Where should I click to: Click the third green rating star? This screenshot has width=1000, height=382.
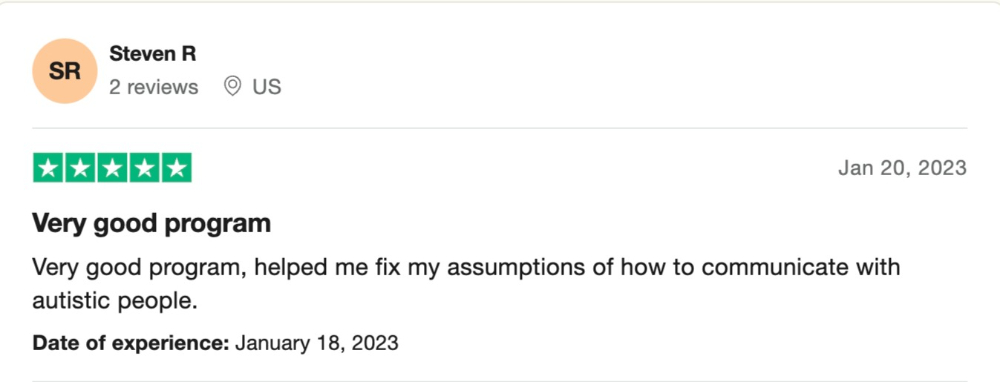tap(112, 168)
